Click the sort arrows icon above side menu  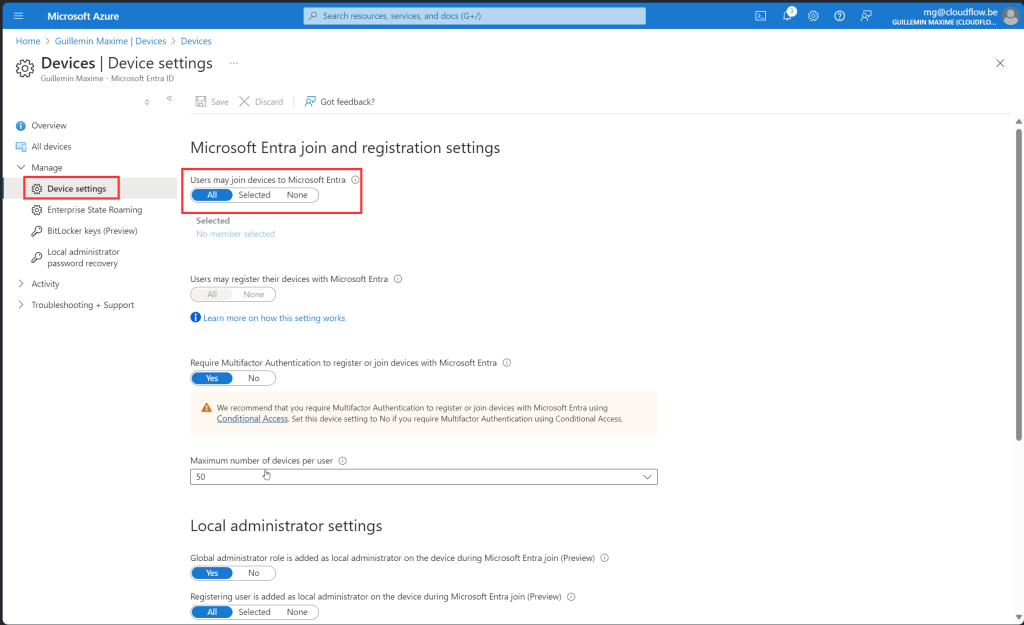pyautogui.click(x=147, y=102)
